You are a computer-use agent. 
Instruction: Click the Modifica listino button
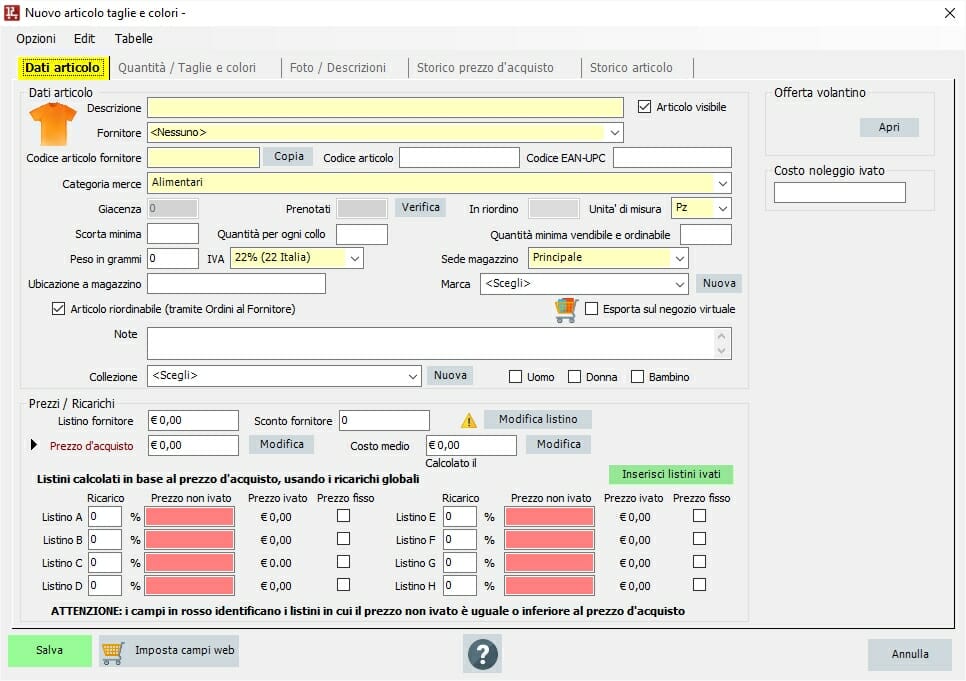tap(538, 419)
